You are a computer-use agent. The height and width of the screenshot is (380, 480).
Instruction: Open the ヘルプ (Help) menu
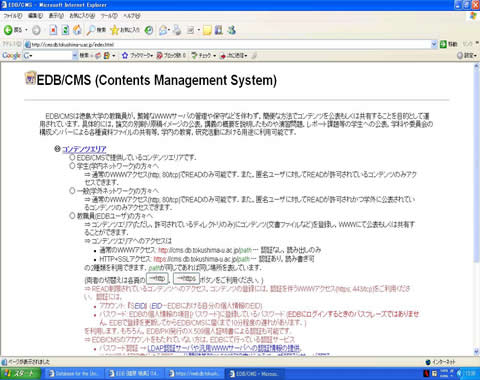click(132, 16)
